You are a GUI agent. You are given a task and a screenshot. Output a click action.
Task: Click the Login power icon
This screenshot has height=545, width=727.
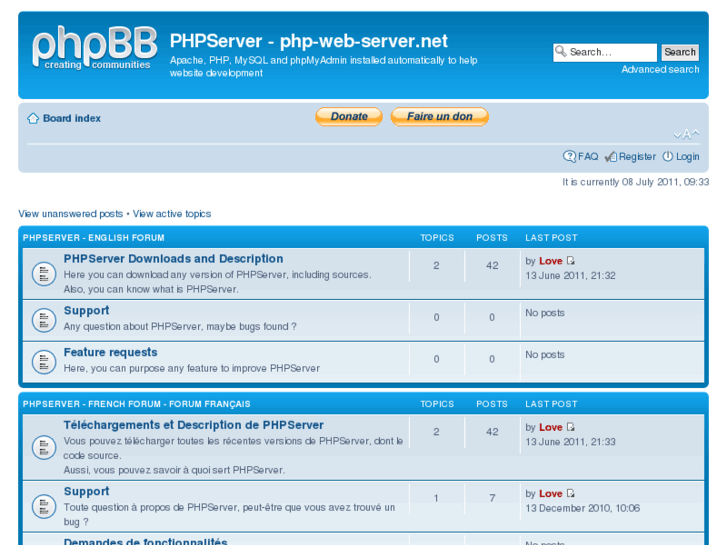(667, 157)
